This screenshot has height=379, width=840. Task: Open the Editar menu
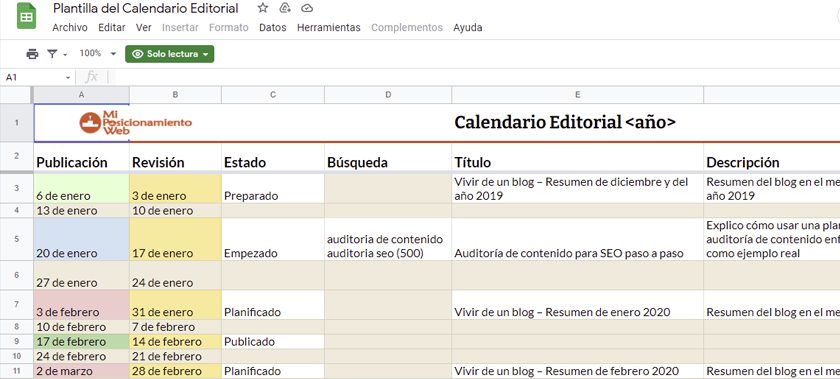point(112,27)
